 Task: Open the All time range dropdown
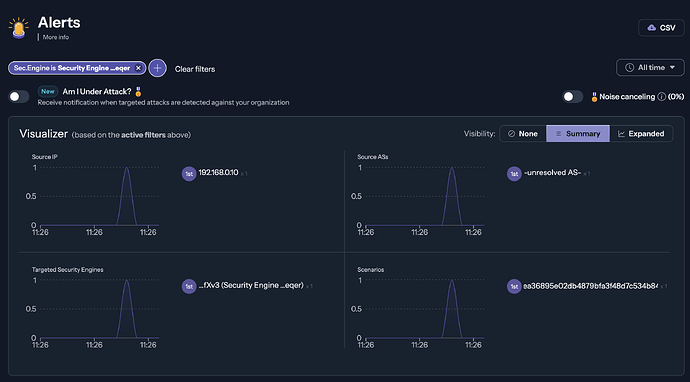650,68
